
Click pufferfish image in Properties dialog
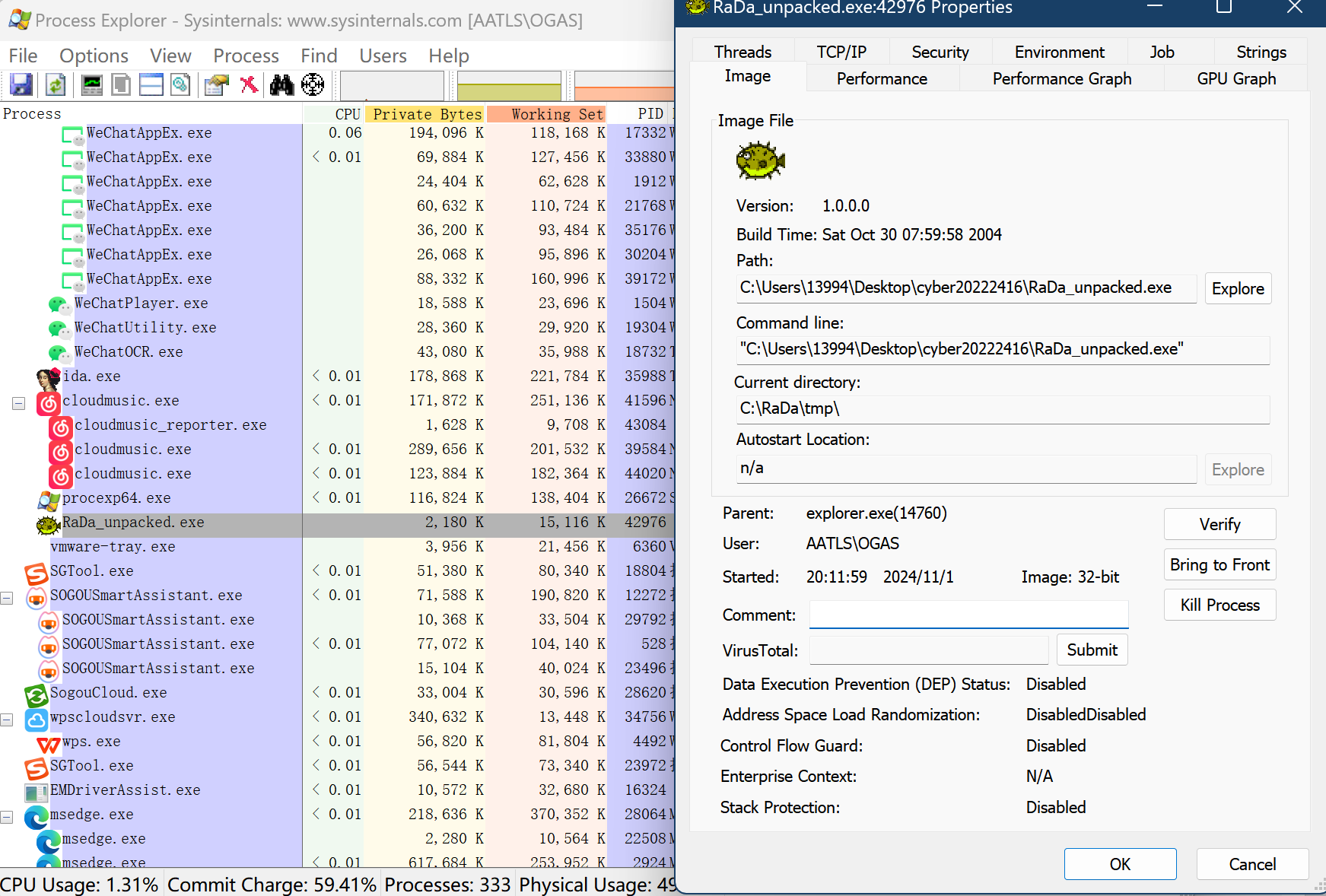(760, 160)
